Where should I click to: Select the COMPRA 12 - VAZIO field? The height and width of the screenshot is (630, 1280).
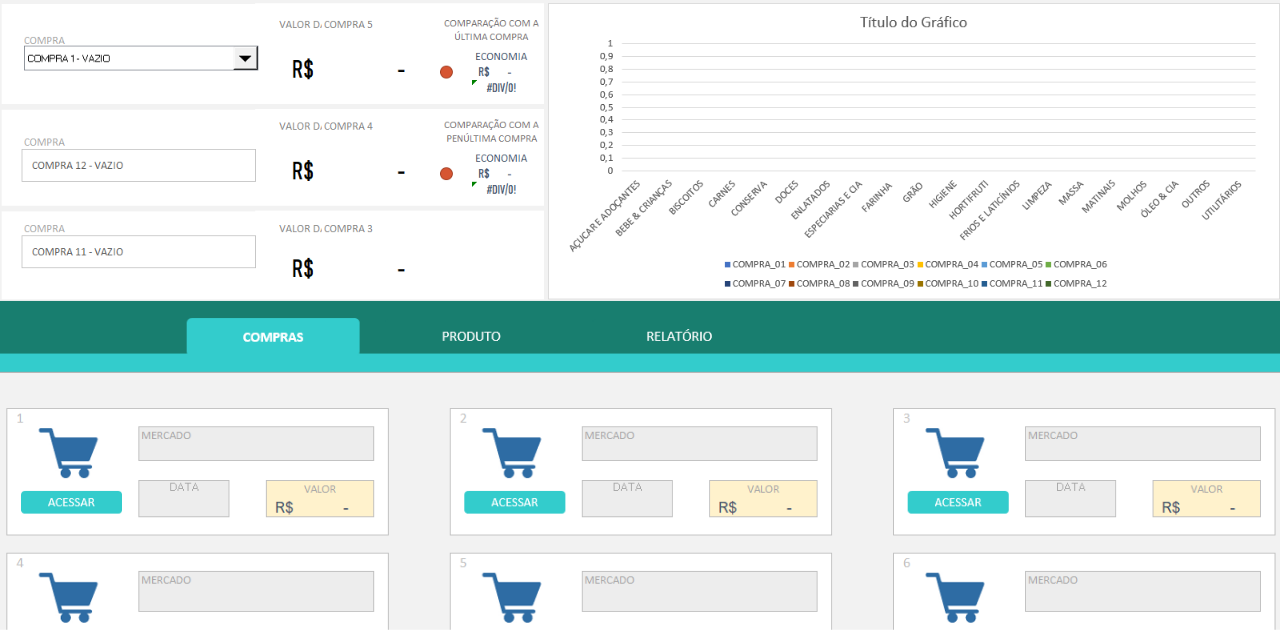click(x=138, y=166)
